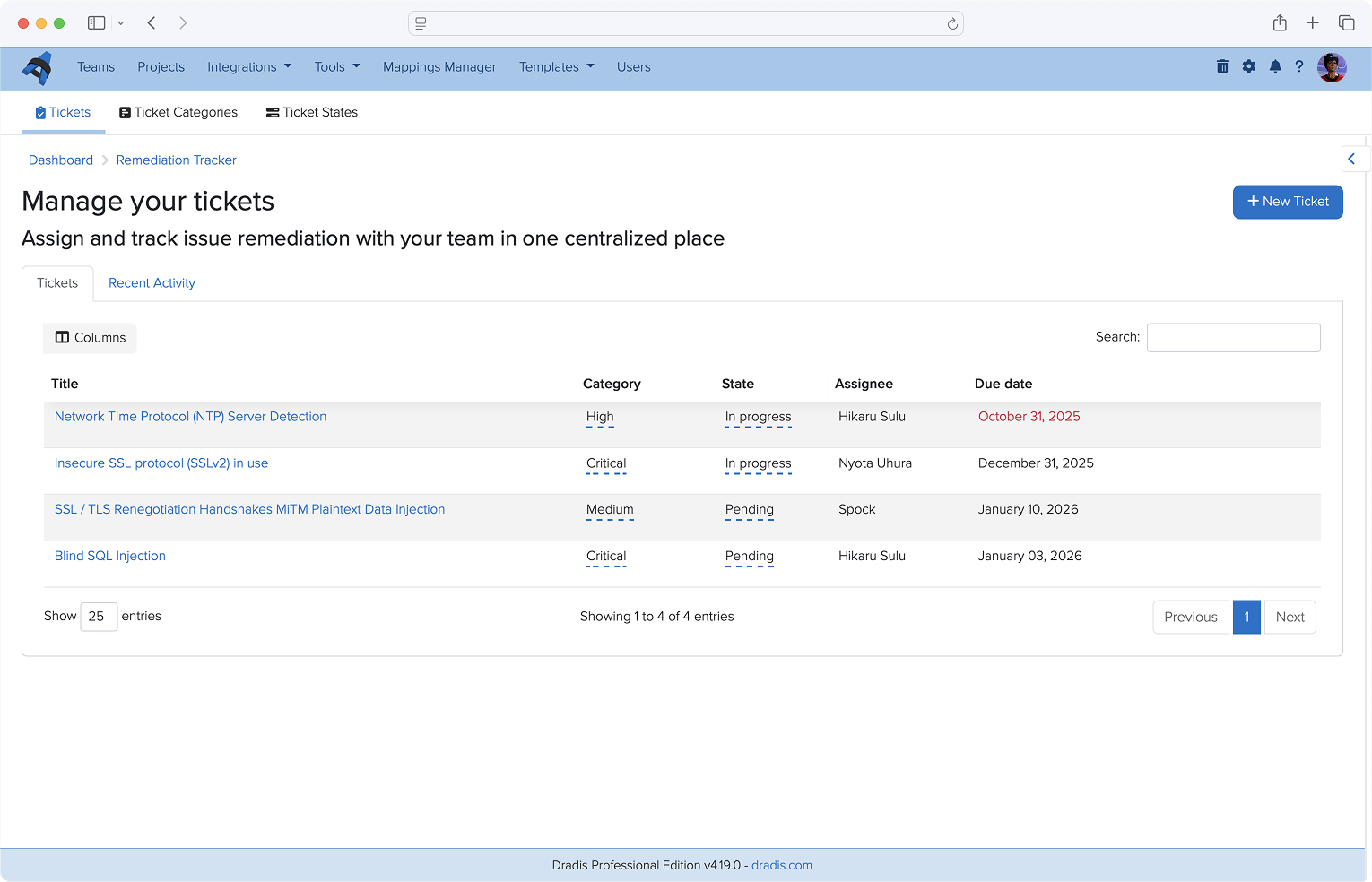
Task: Toggle the Columns visibility panel
Action: click(x=90, y=338)
